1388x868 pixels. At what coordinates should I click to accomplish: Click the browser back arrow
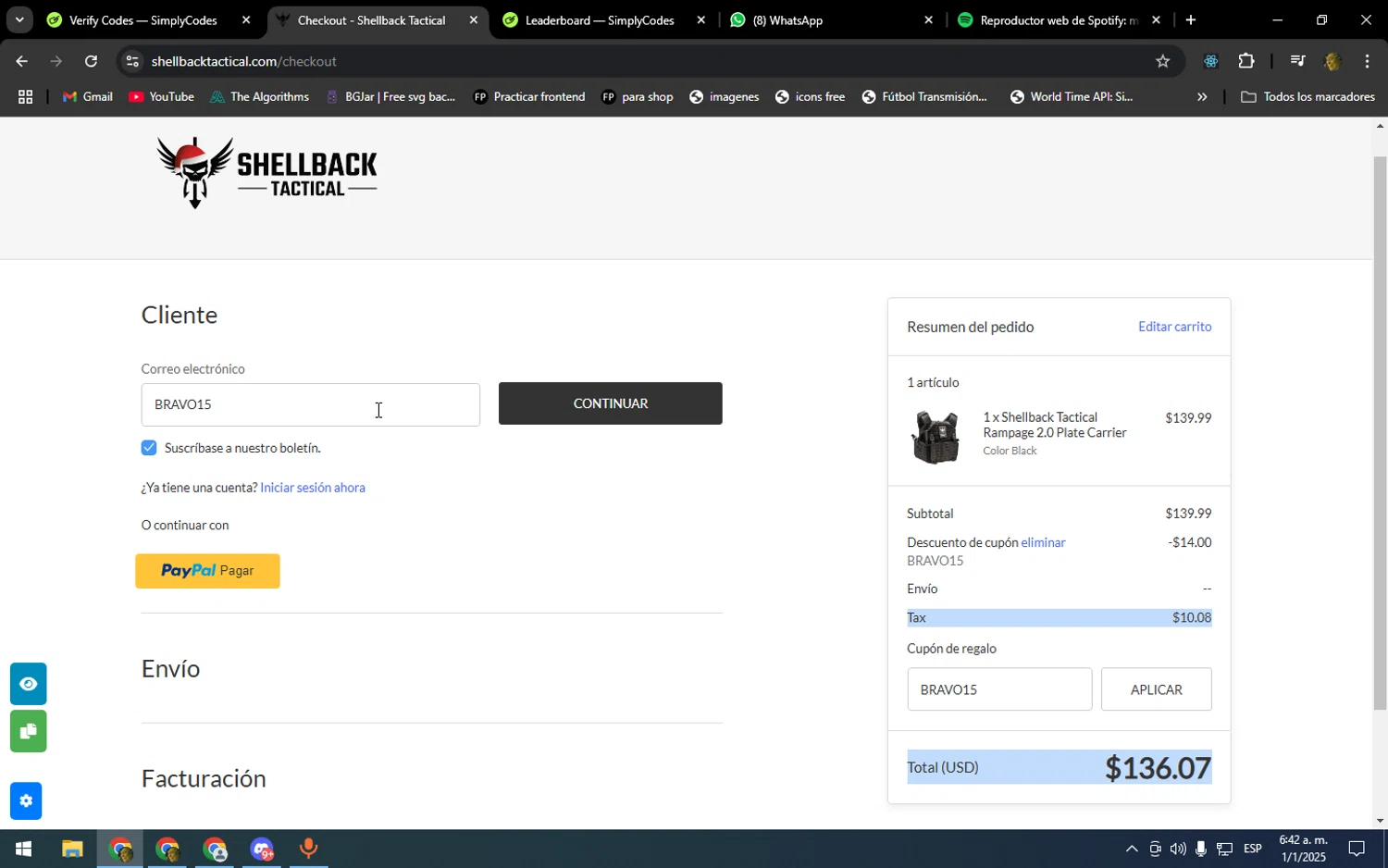click(21, 61)
